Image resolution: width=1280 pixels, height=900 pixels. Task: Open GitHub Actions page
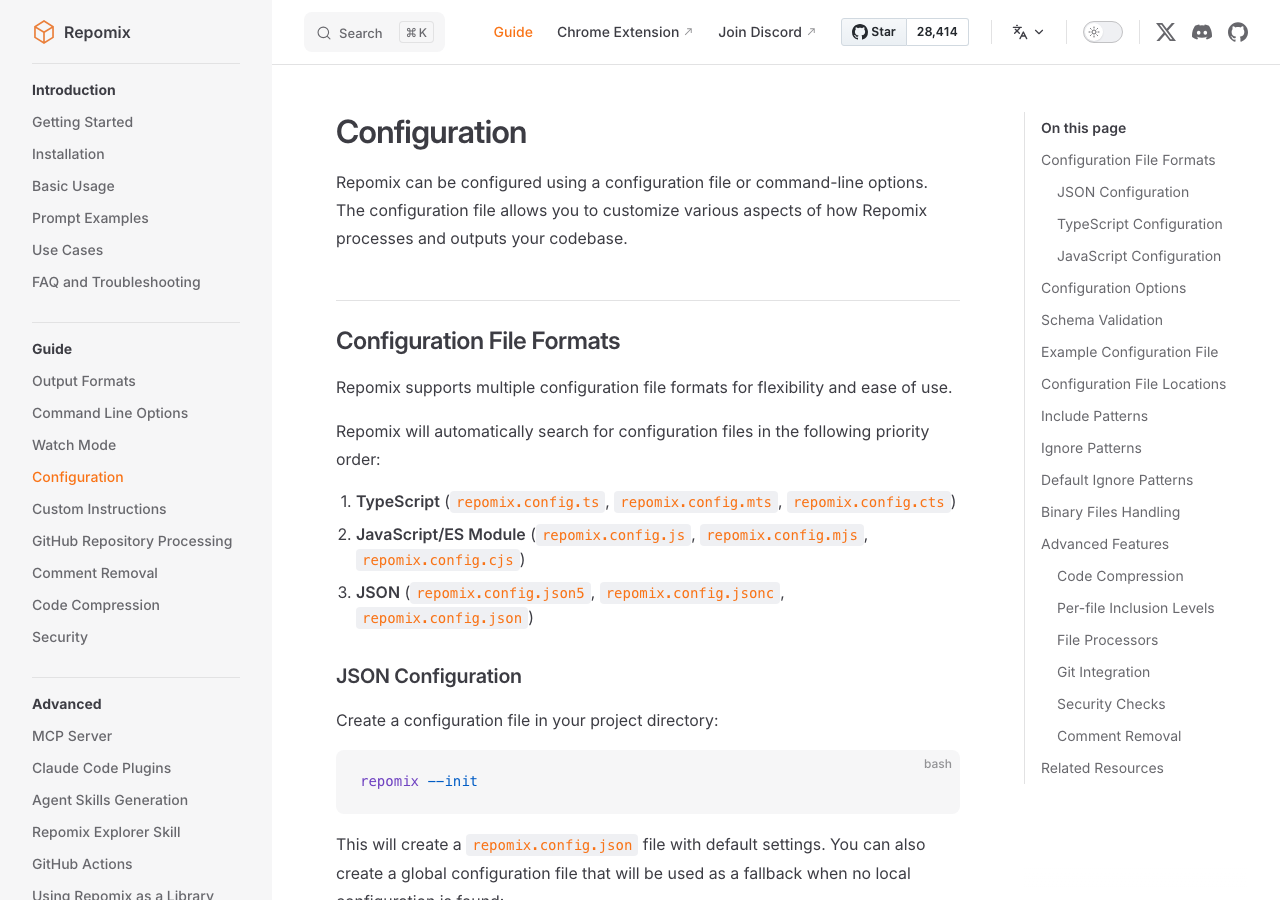click(82, 864)
